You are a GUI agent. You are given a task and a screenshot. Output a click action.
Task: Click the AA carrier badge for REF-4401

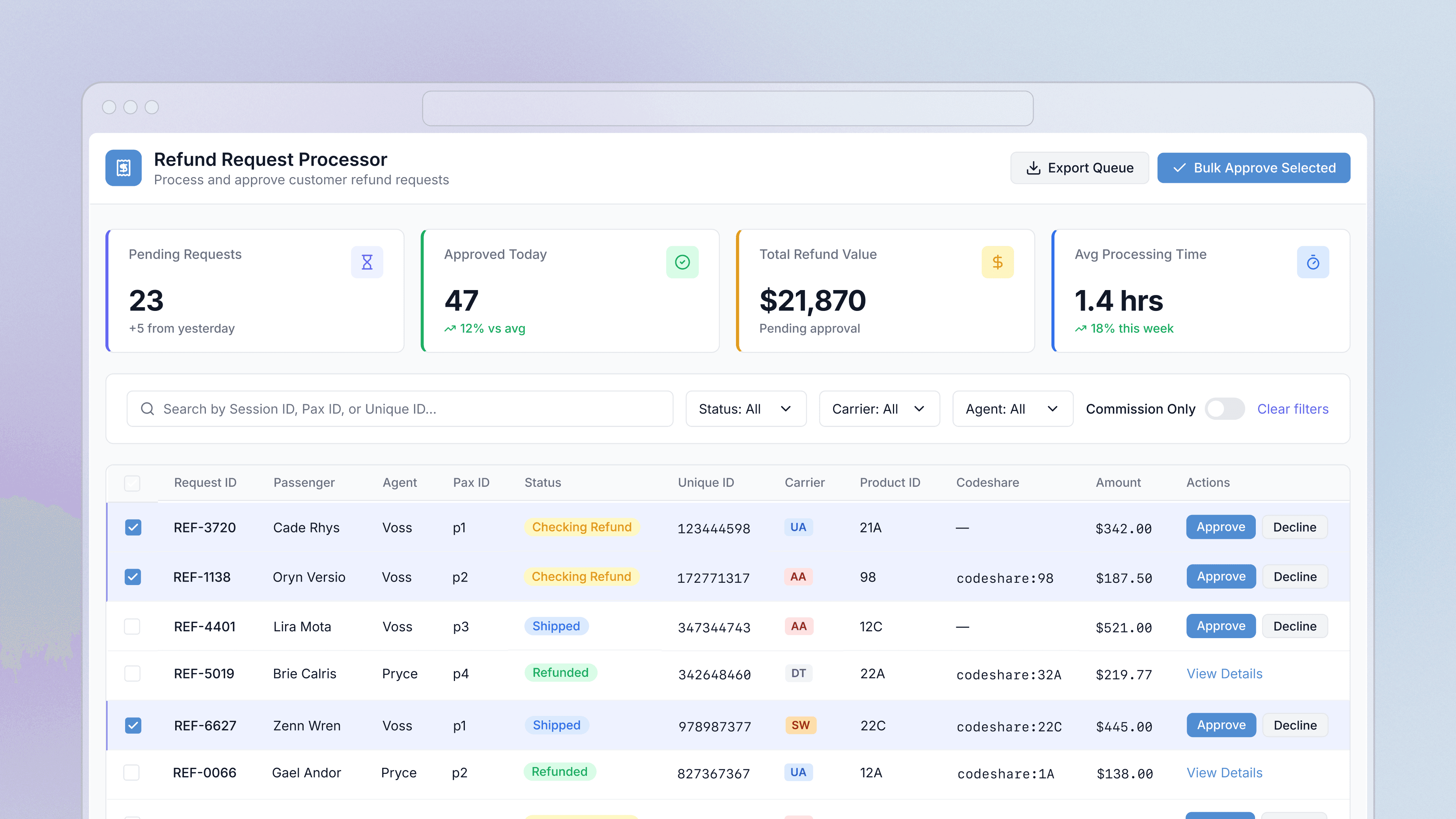[x=799, y=626]
